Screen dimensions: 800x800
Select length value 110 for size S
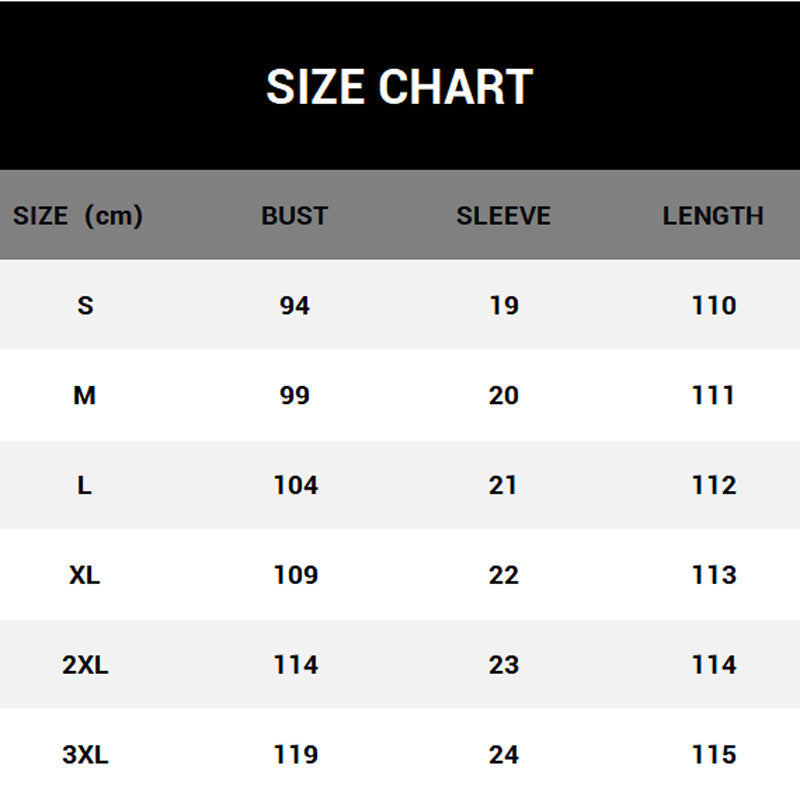coord(714,305)
